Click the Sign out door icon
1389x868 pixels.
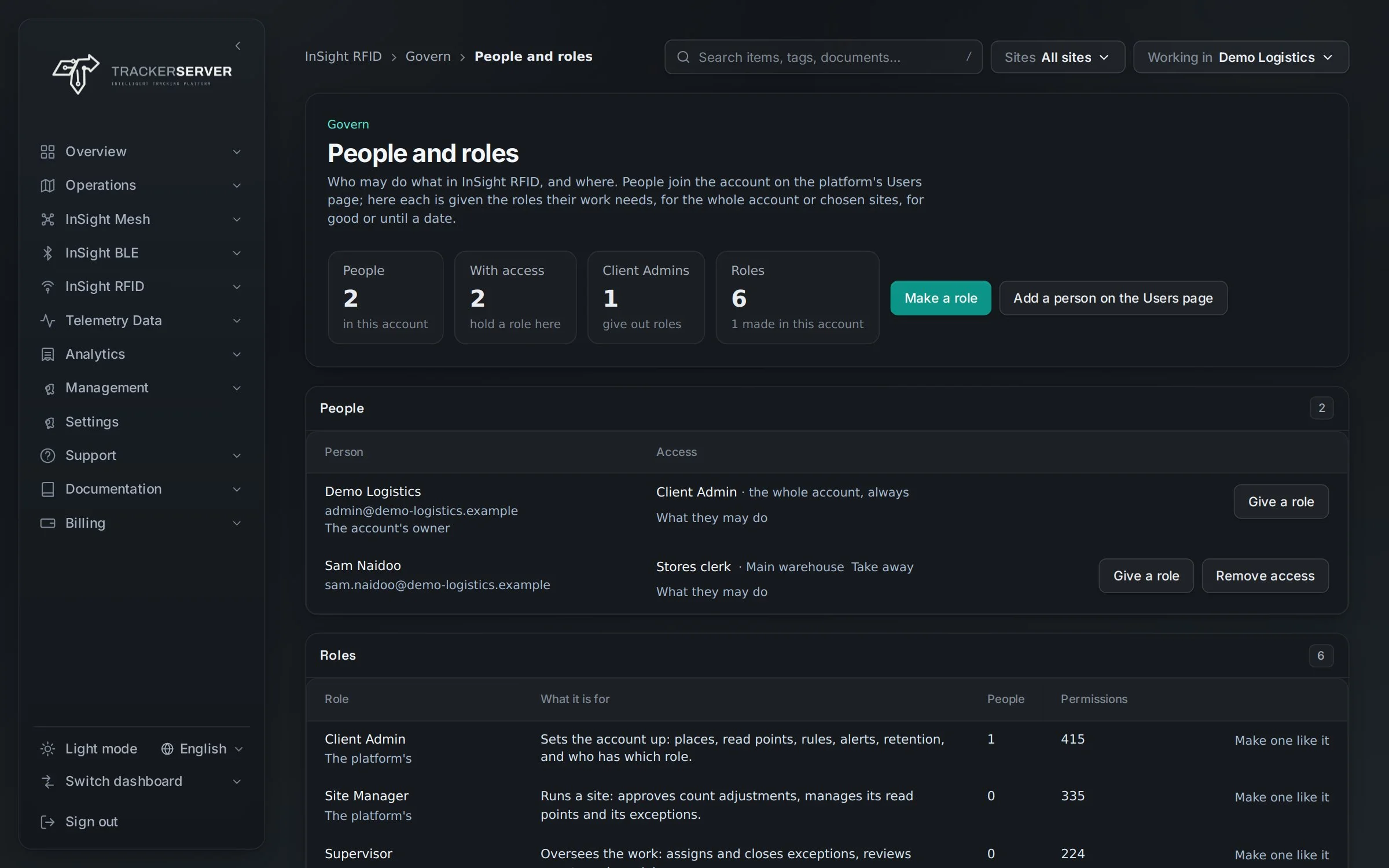pos(47,822)
